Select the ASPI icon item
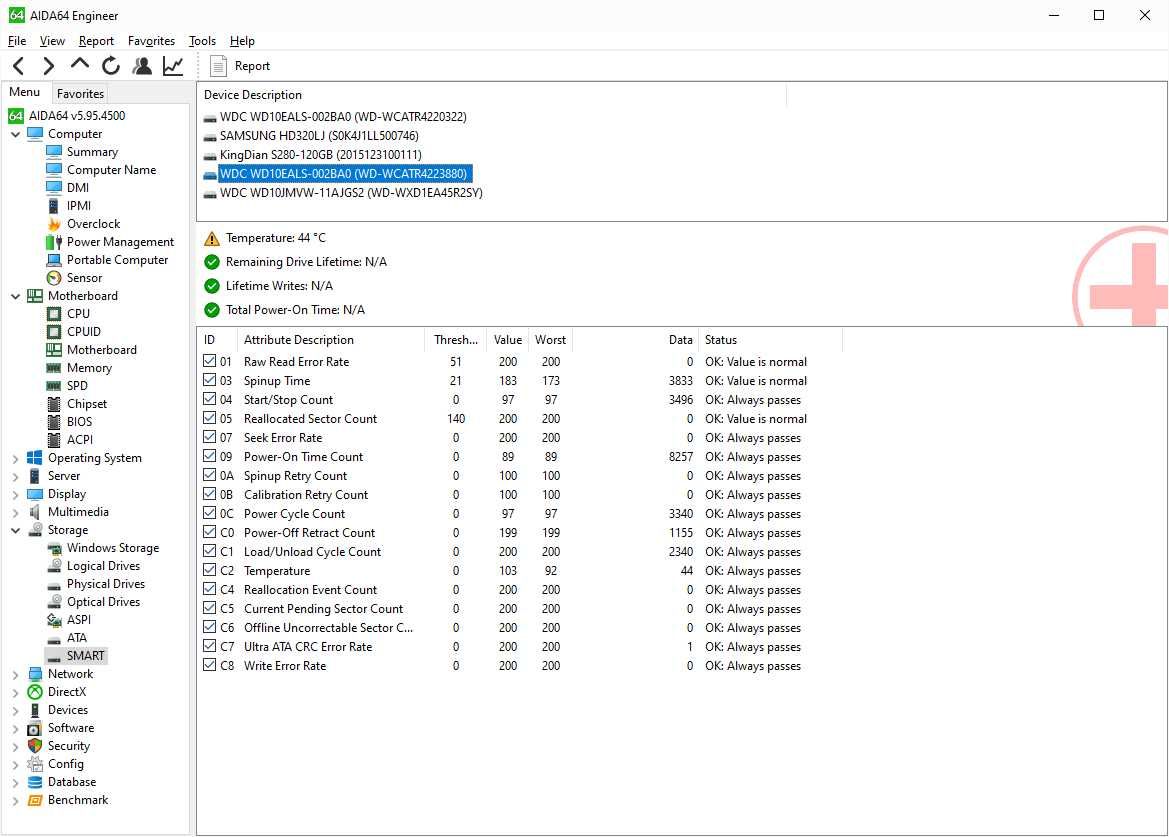The image size is (1169, 837). point(54,619)
